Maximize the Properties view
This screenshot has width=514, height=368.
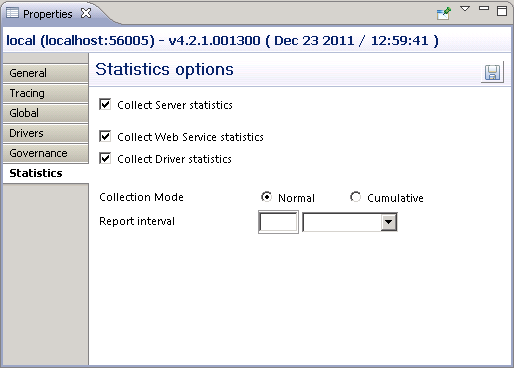[x=502, y=11]
